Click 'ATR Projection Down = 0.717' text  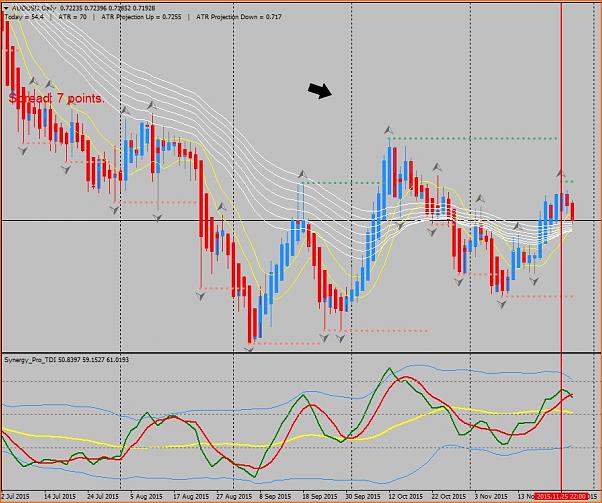239,17
